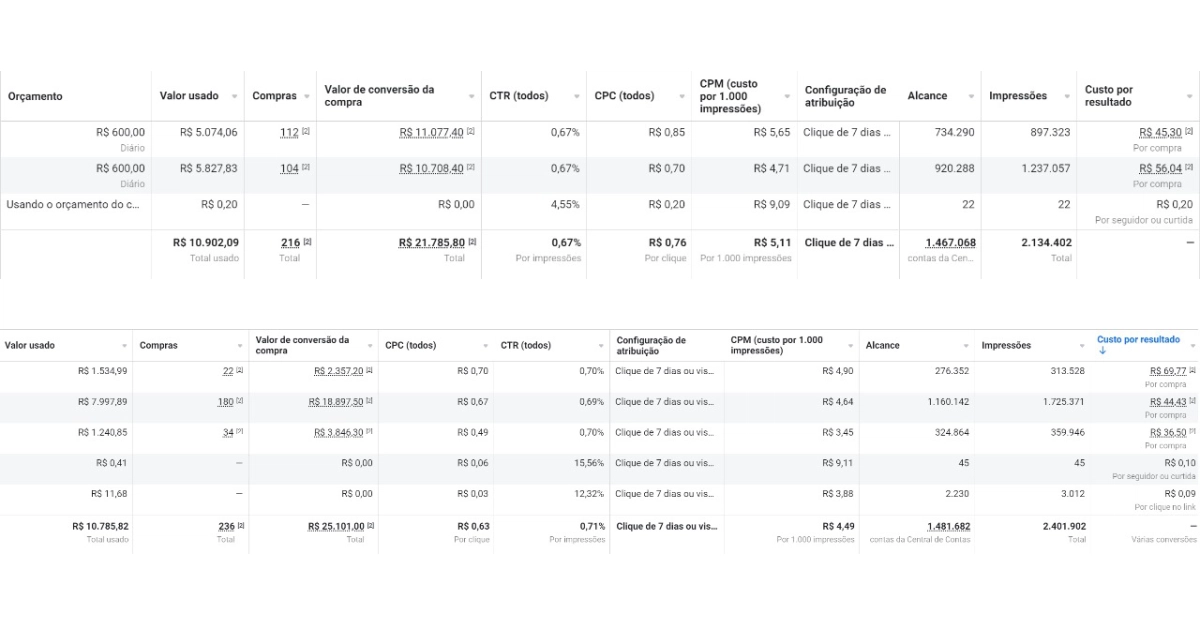The height and width of the screenshot is (625, 1200).
Task: Click footnote icon after R$ 18.897,50
Action: click(371, 401)
